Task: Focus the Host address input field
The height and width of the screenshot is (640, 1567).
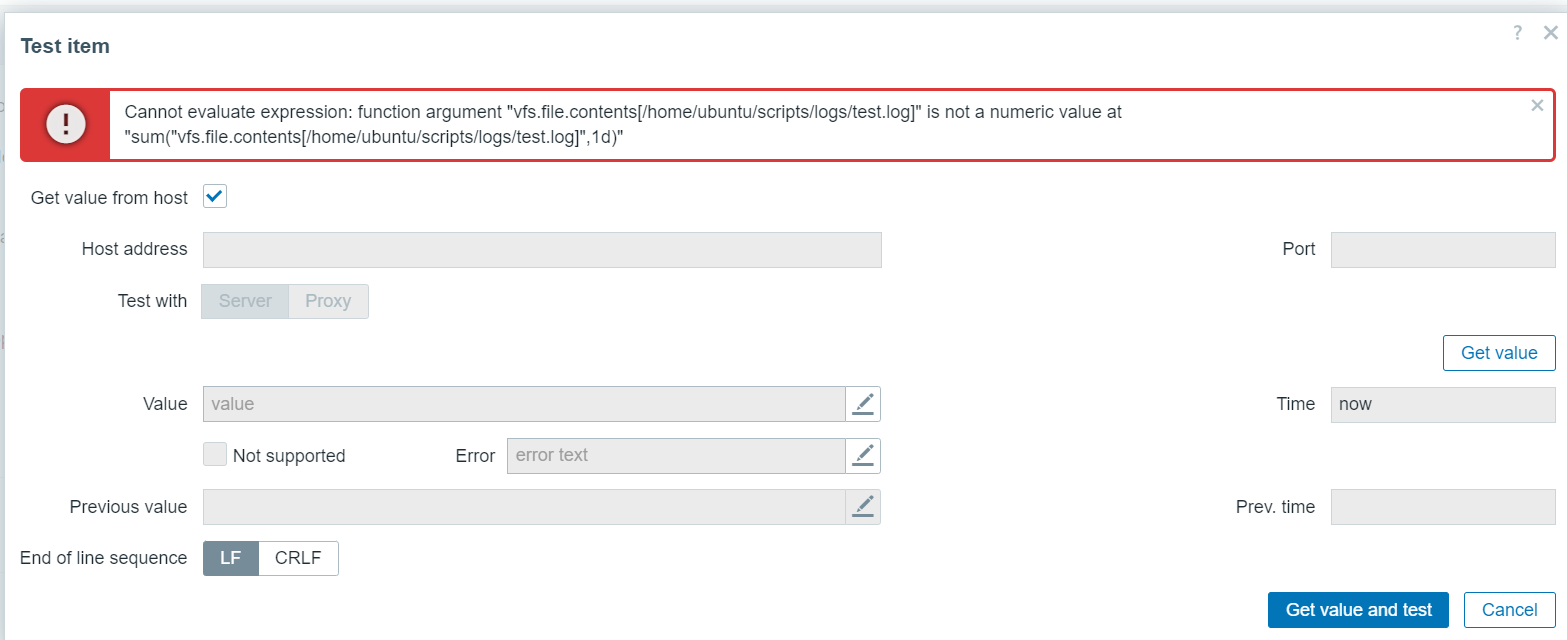Action: [x=542, y=250]
